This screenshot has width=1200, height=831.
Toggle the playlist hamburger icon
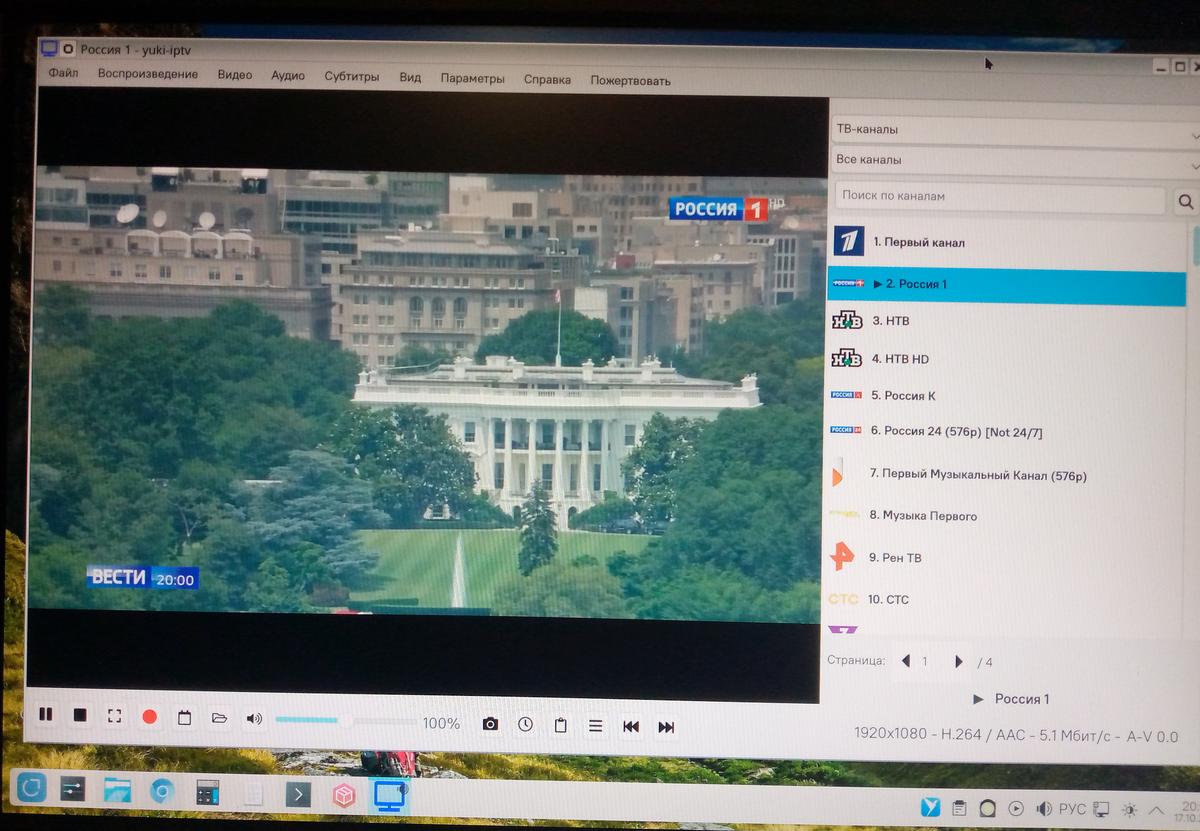coord(595,726)
